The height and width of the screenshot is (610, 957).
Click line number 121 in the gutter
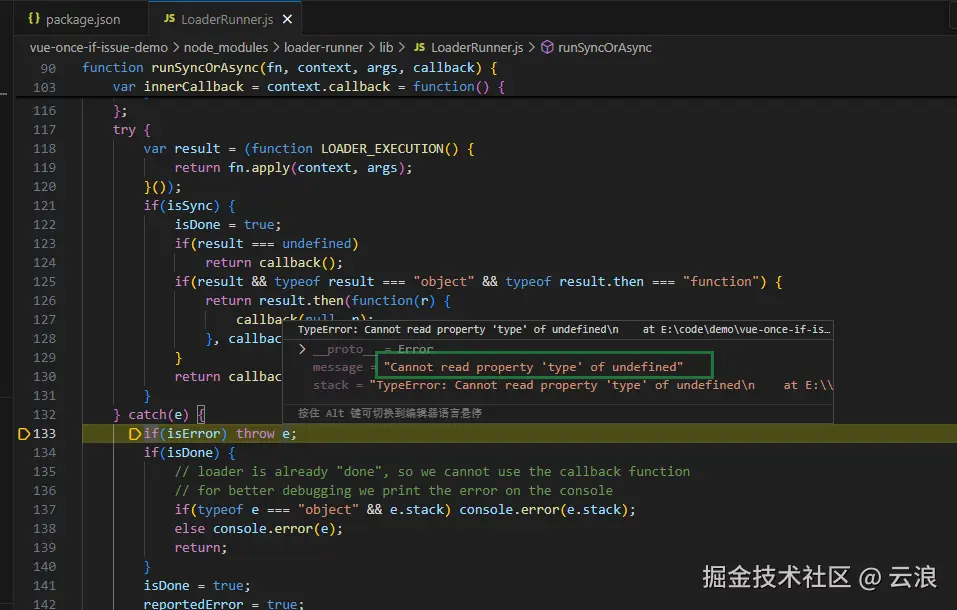pyautogui.click(x=45, y=205)
